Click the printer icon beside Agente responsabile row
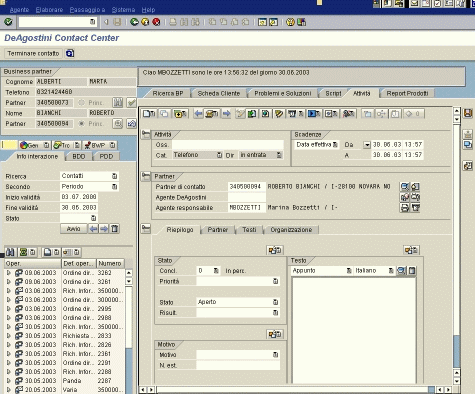475x394 pixels. click(x=405, y=208)
